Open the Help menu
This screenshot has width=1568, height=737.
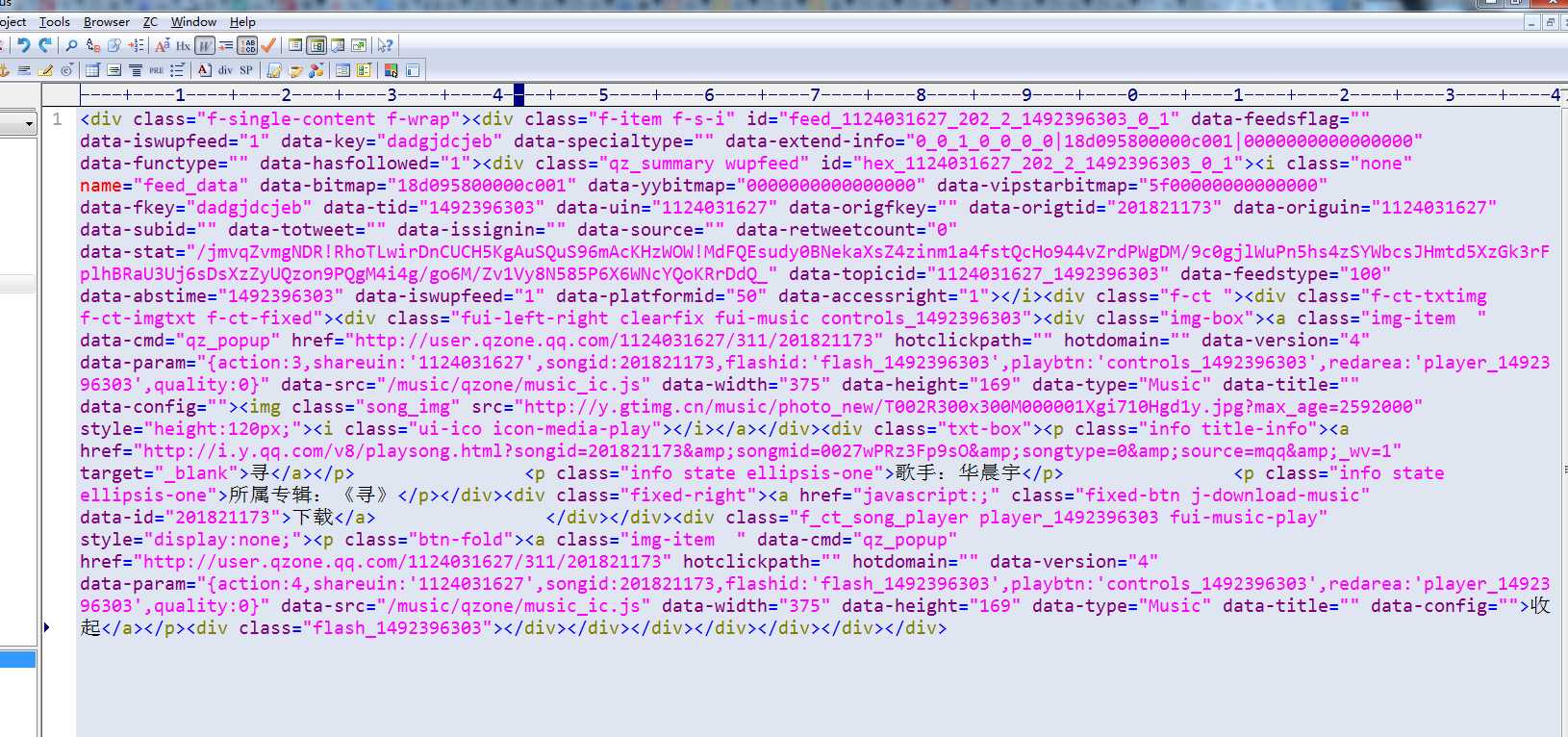(x=242, y=21)
